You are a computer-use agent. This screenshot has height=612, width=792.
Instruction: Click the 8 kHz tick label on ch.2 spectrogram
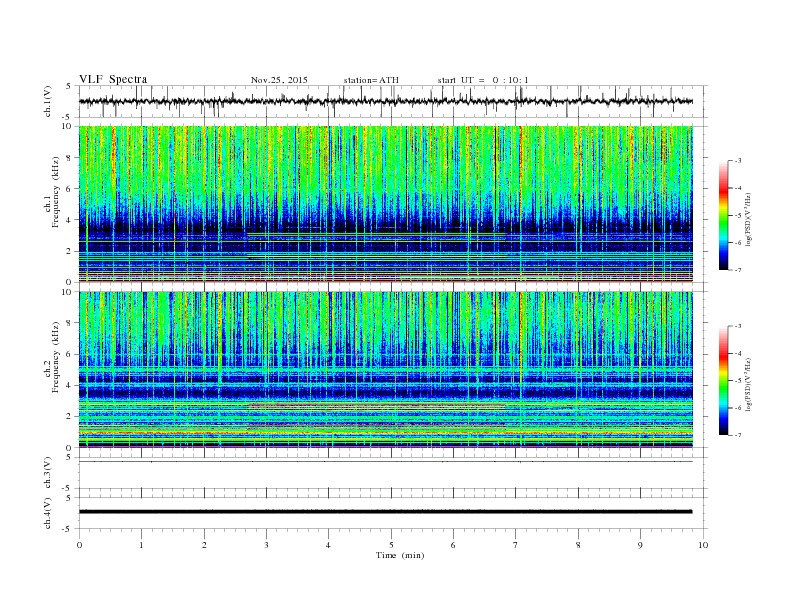click(x=69, y=323)
